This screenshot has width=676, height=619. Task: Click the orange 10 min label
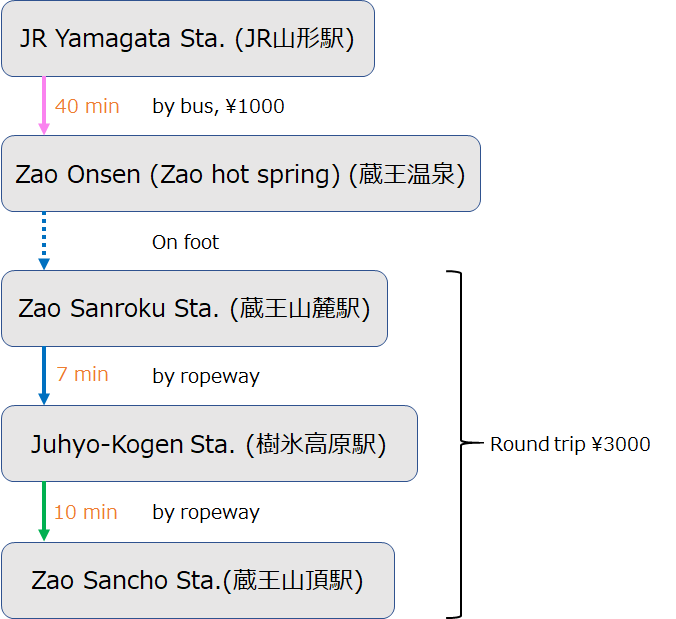click(86, 513)
